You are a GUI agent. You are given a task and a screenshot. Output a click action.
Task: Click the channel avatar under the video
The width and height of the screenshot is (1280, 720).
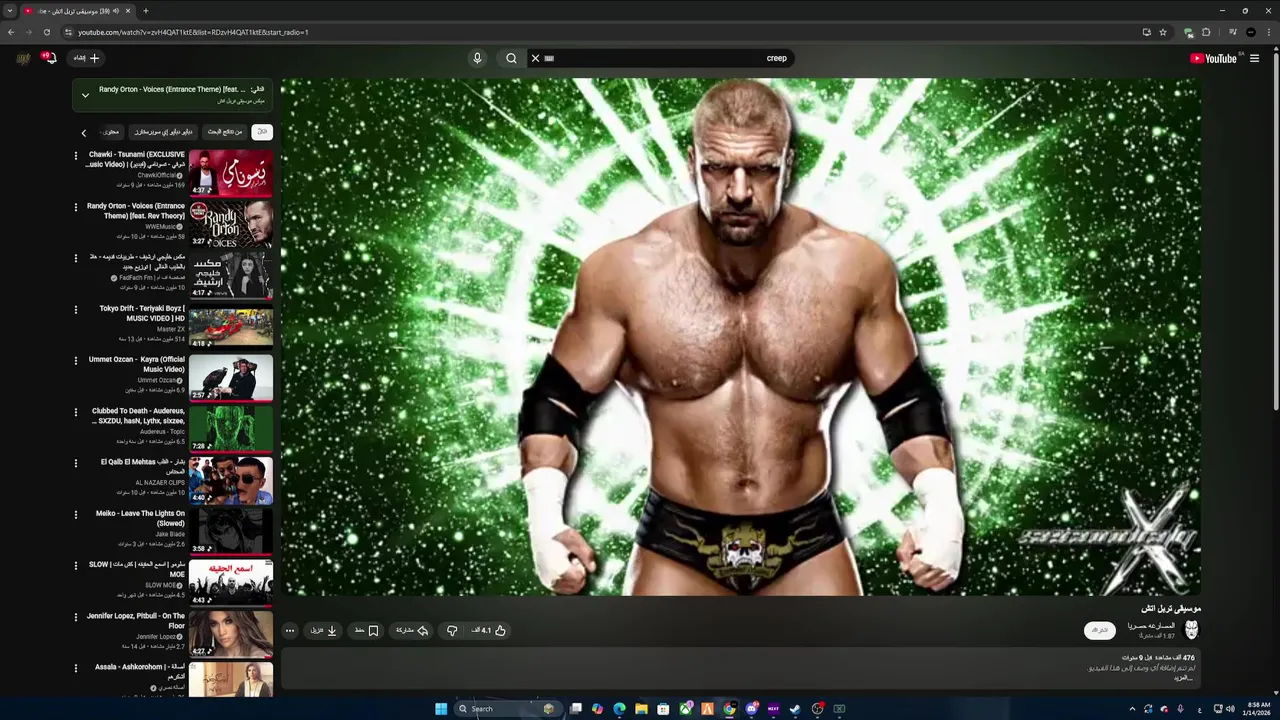pos(1191,630)
